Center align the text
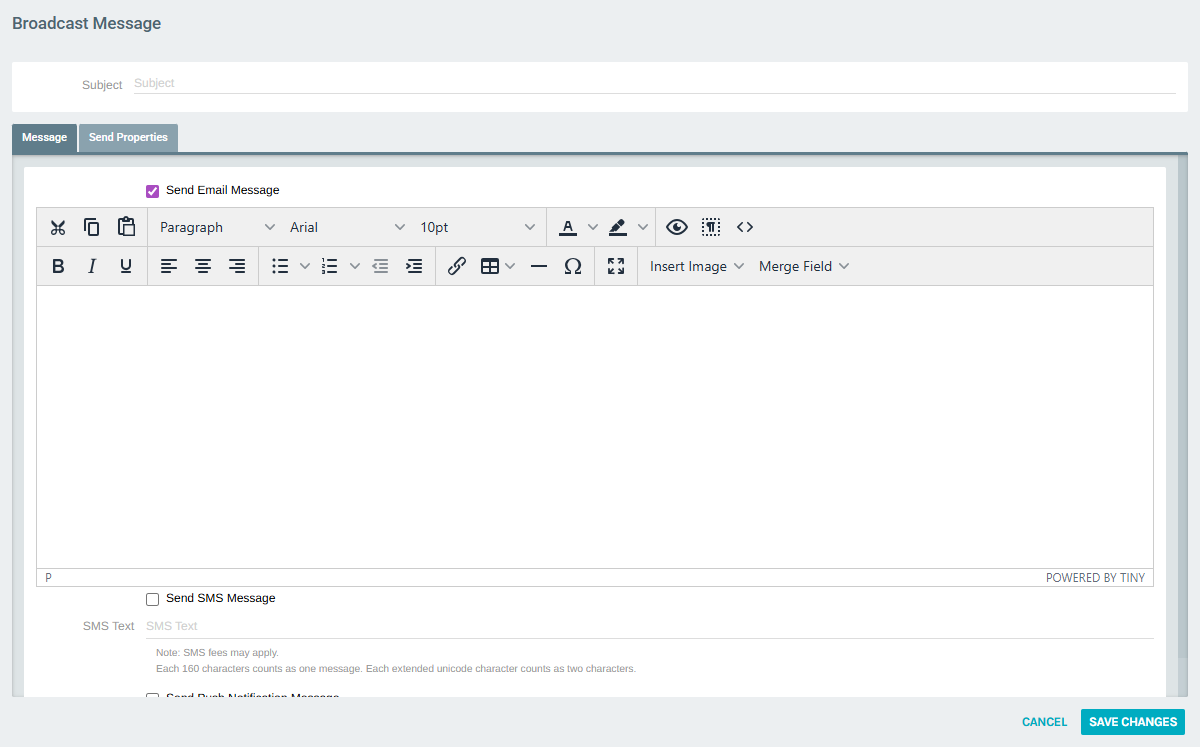This screenshot has height=747, width=1200. (203, 266)
